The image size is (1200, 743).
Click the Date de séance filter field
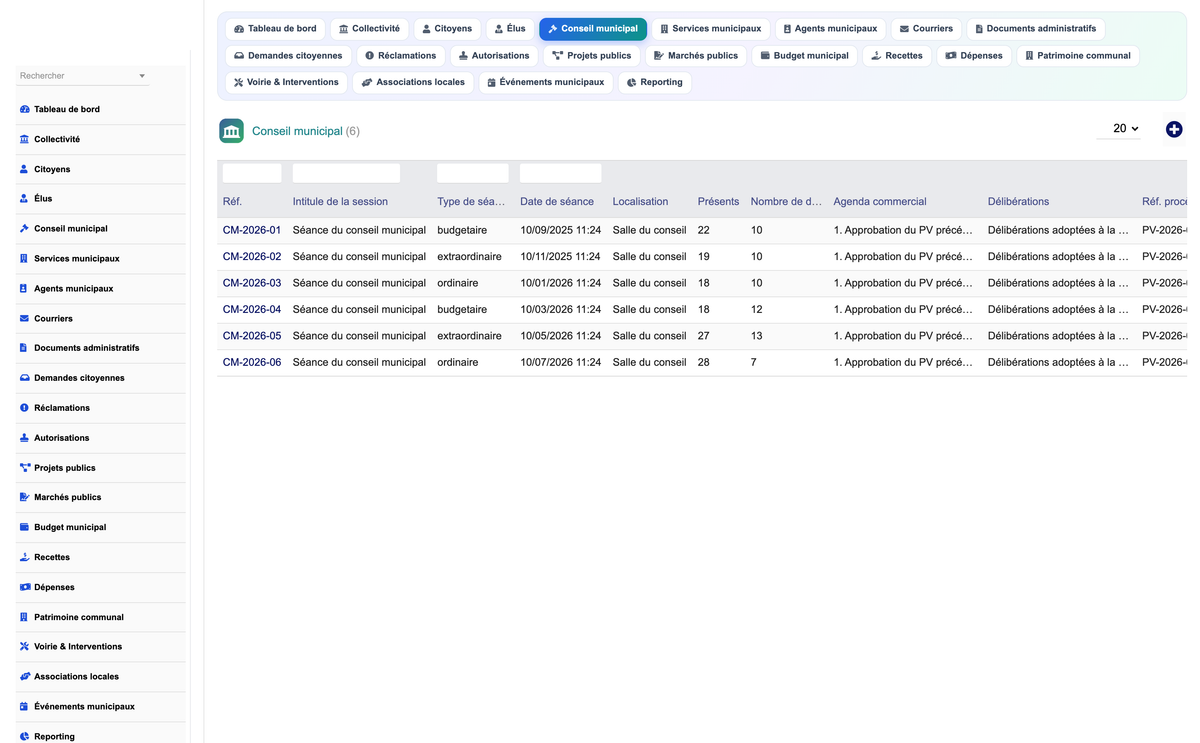tap(561, 173)
